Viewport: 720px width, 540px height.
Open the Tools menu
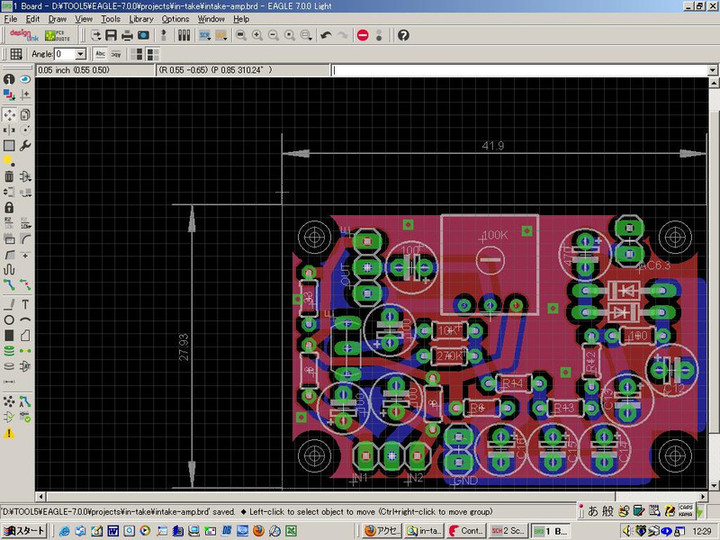pos(110,19)
